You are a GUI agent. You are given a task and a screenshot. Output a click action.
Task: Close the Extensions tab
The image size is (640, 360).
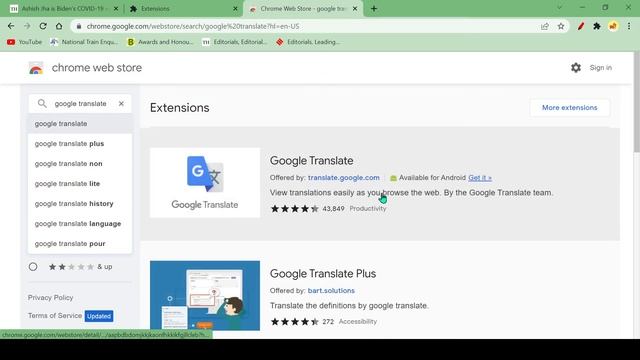click(235, 9)
